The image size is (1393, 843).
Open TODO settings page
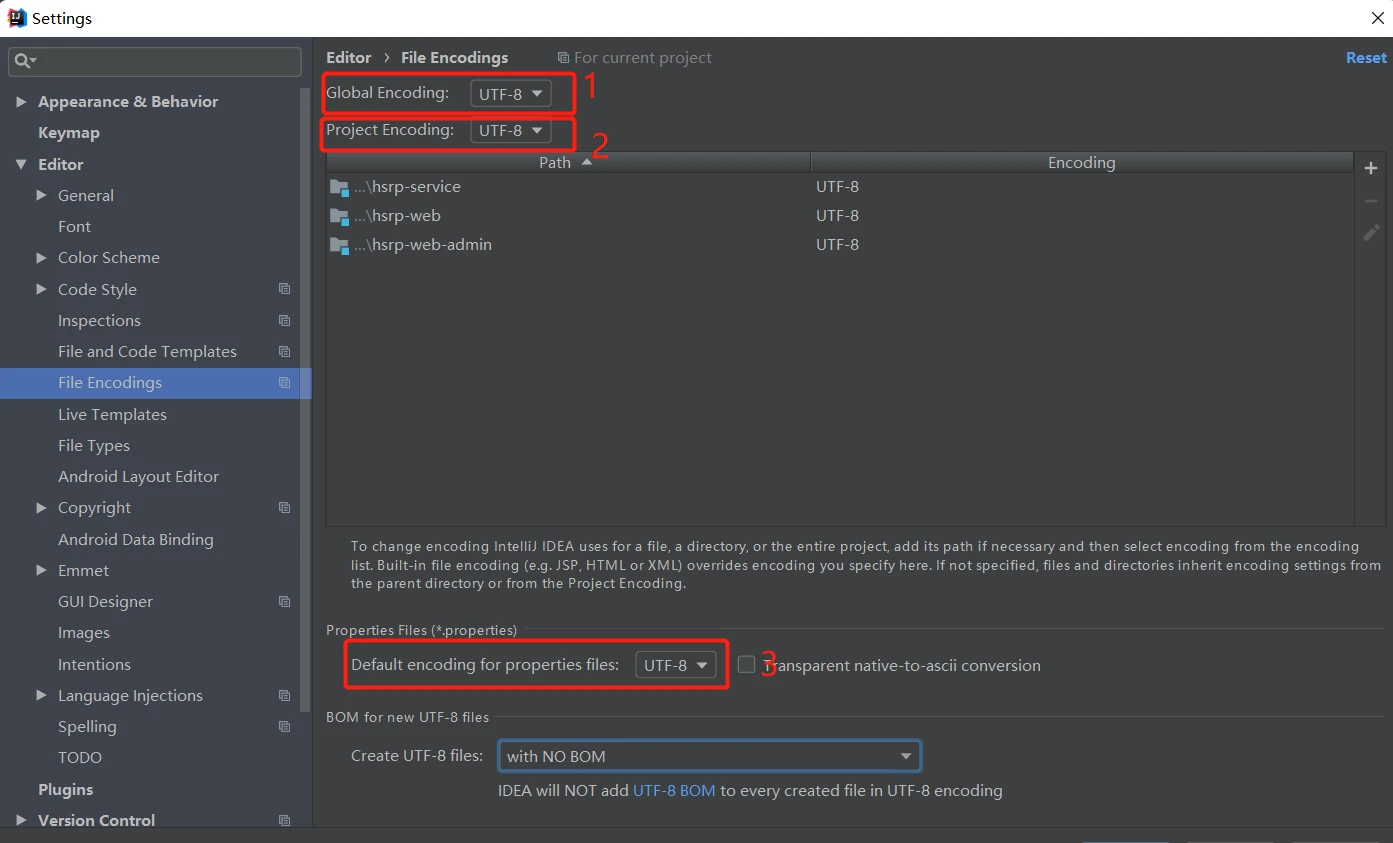click(80, 757)
